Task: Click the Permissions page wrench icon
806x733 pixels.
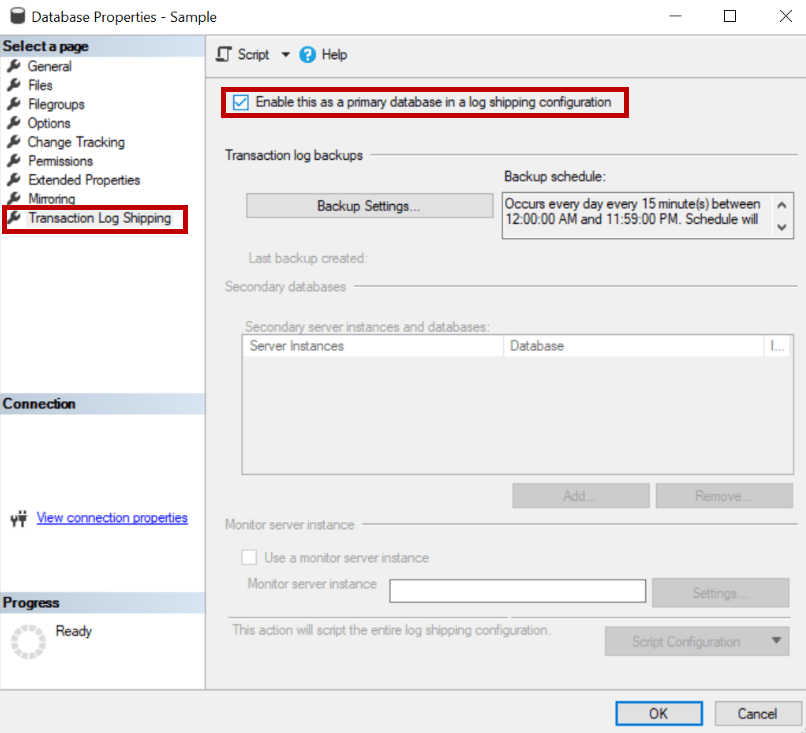Action: click(14, 161)
